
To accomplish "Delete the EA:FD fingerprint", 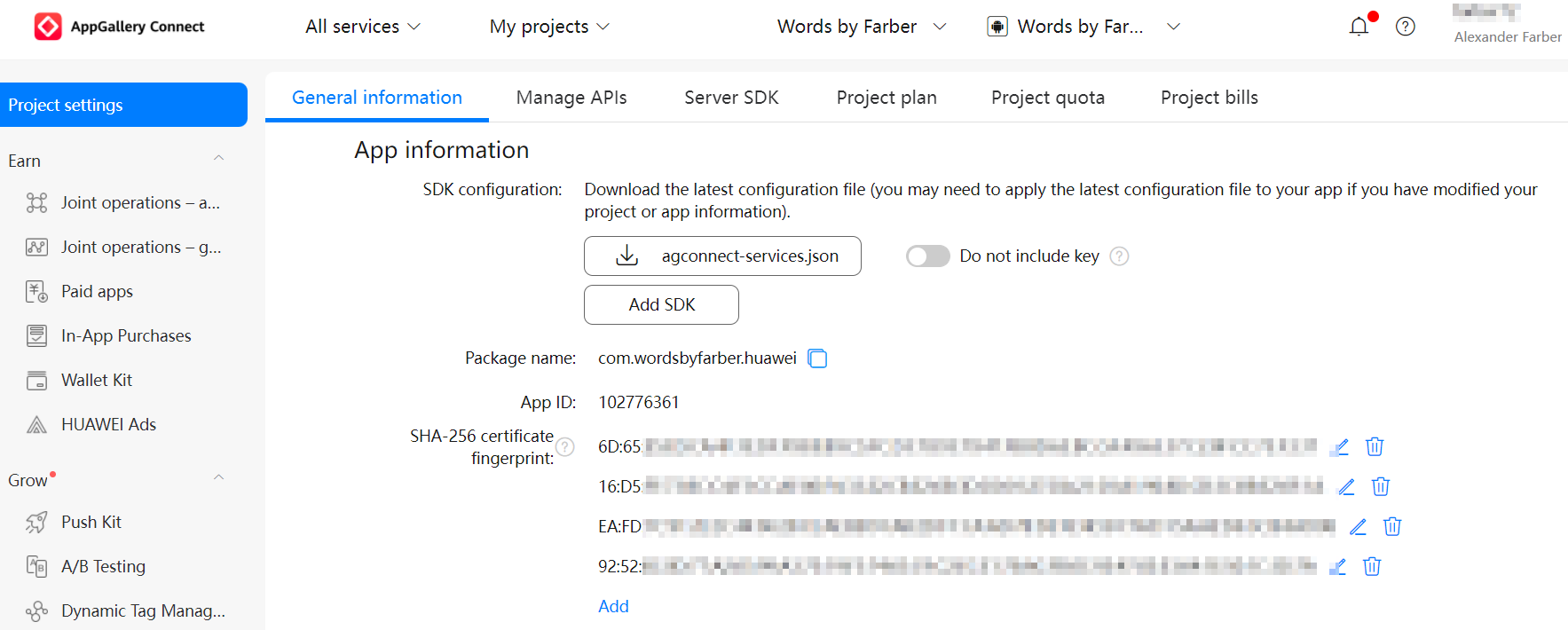I will 1392,526.
